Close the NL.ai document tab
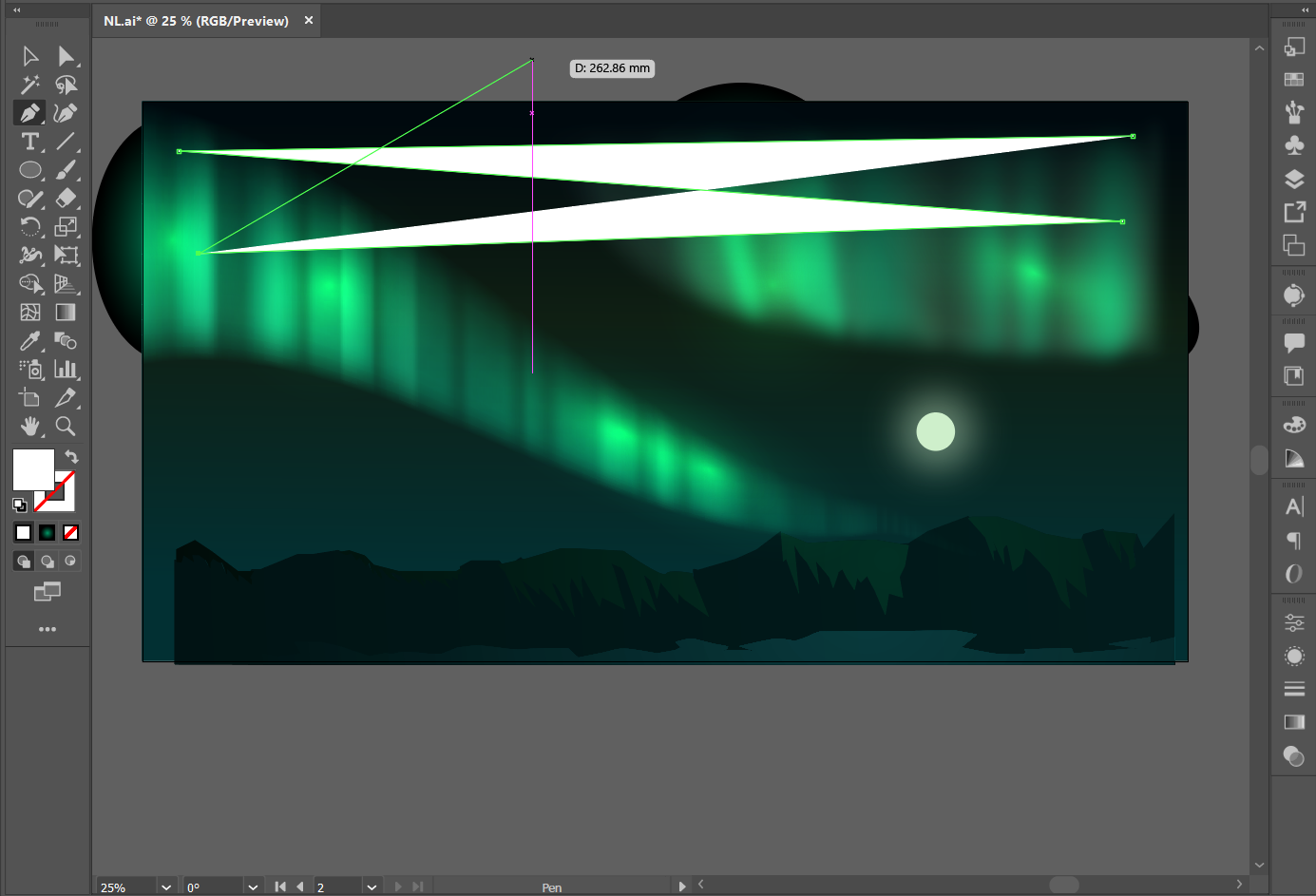The width and height of the screenshot is (1316, 896). (309, 20)
